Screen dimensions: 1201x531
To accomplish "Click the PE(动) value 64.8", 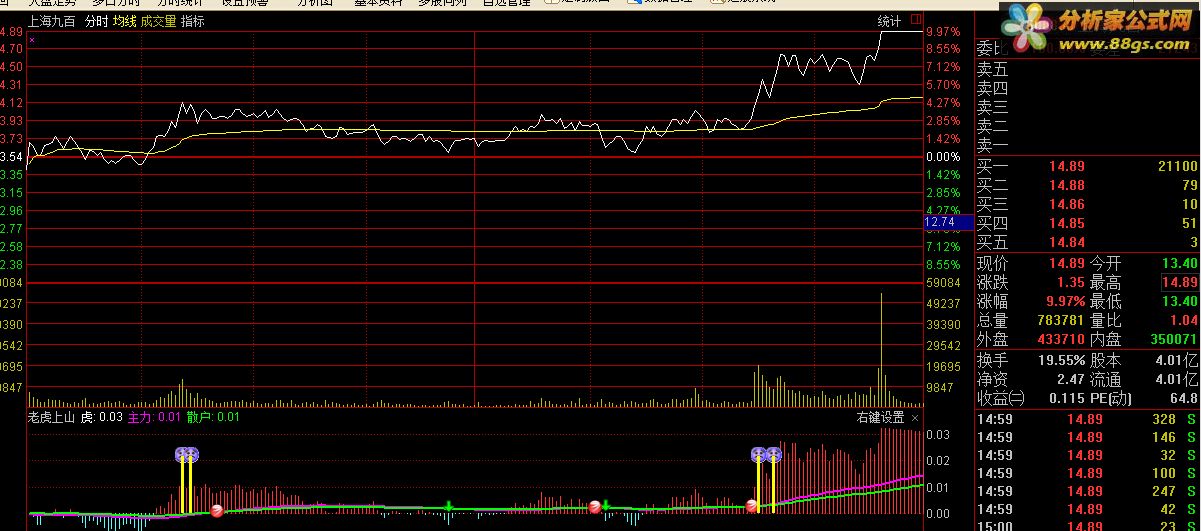I will [x=1184, y=398].
